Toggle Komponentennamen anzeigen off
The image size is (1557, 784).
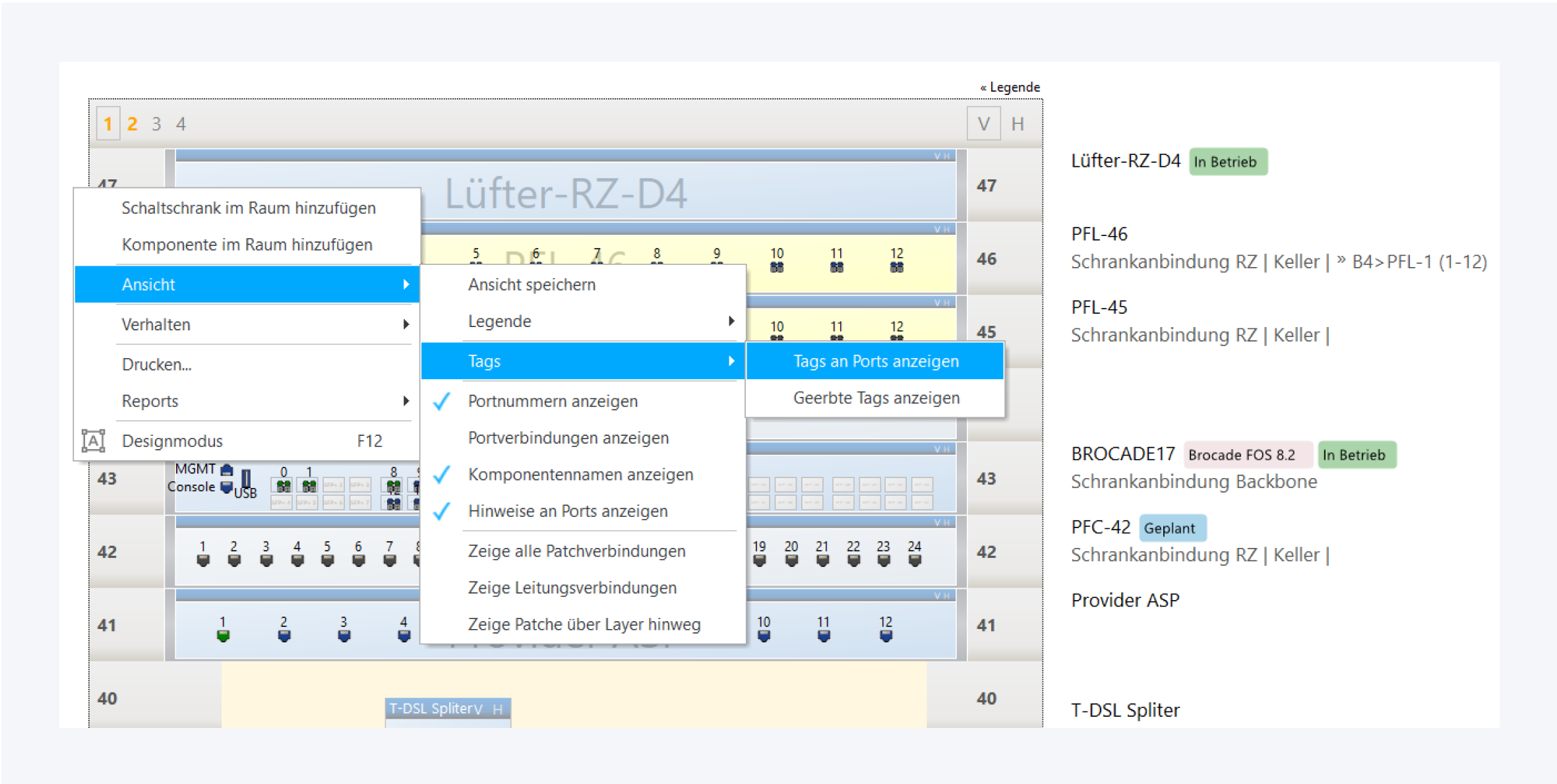point(580,474)
